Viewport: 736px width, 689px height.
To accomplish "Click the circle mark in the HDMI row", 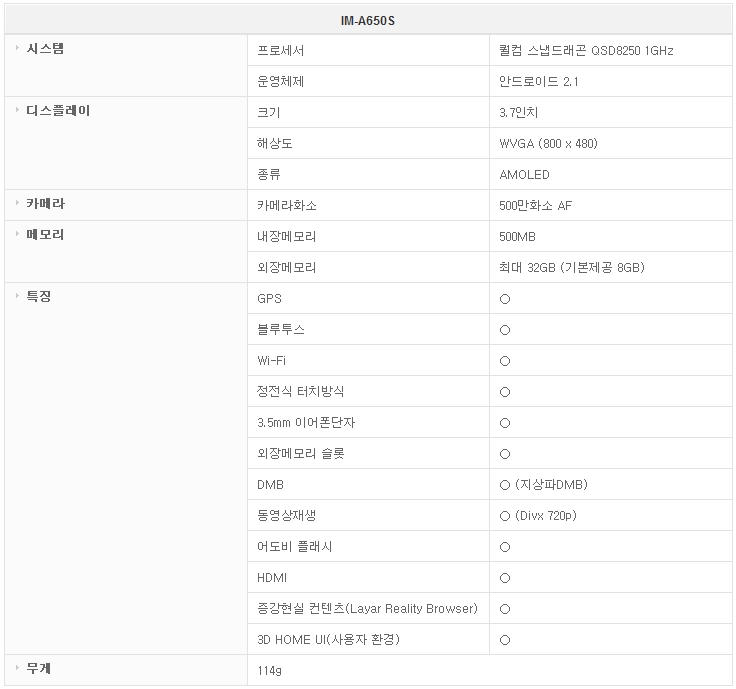I will 505,578.
